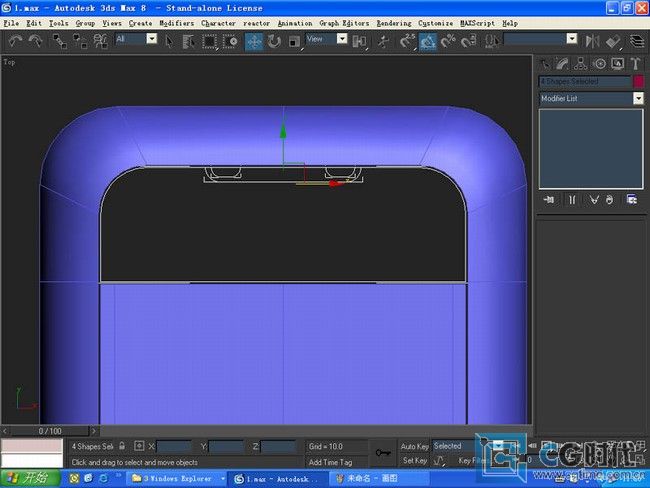Click the Make Unique modifier icon
Screen dimensions: 650x488
click(x=594, y=200)
